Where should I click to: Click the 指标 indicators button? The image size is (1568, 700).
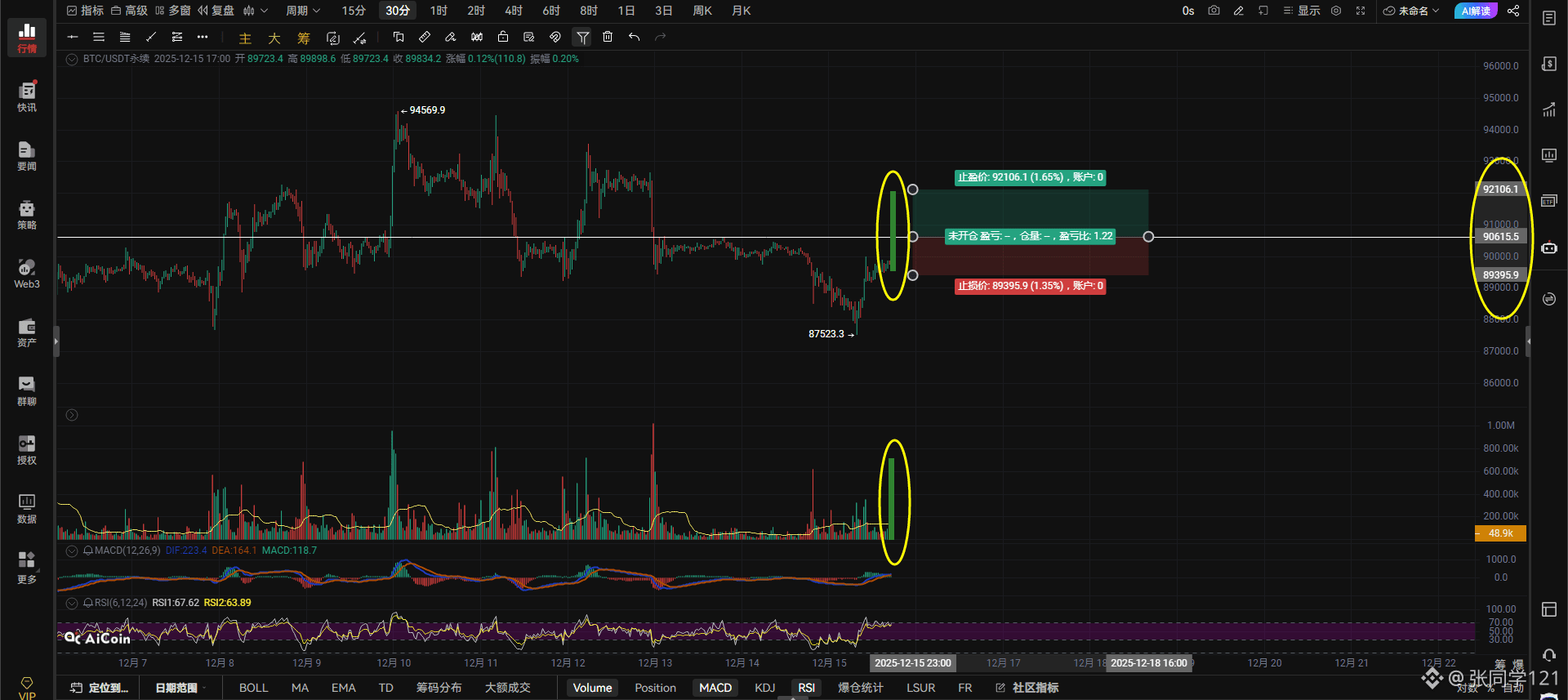tap(85, 11)
